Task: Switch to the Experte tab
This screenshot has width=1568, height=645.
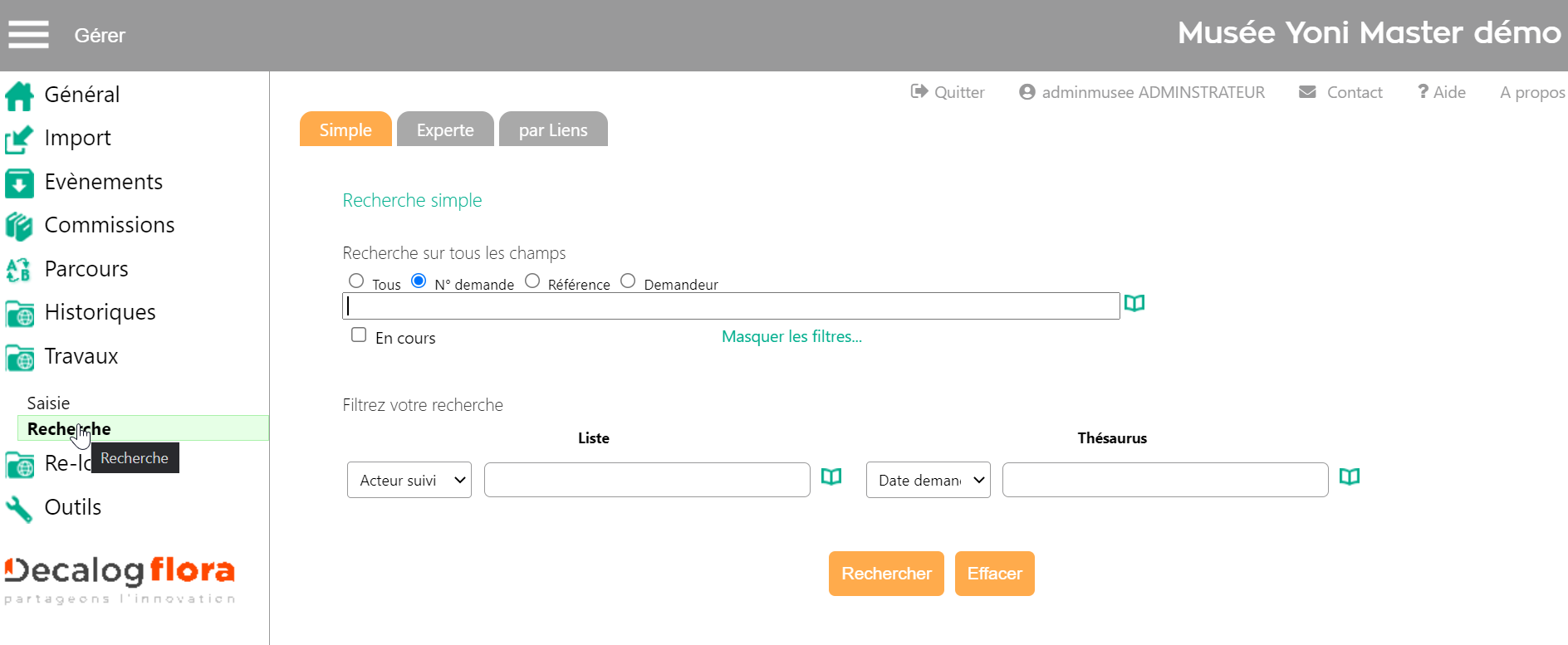Action: coord(445,130)
